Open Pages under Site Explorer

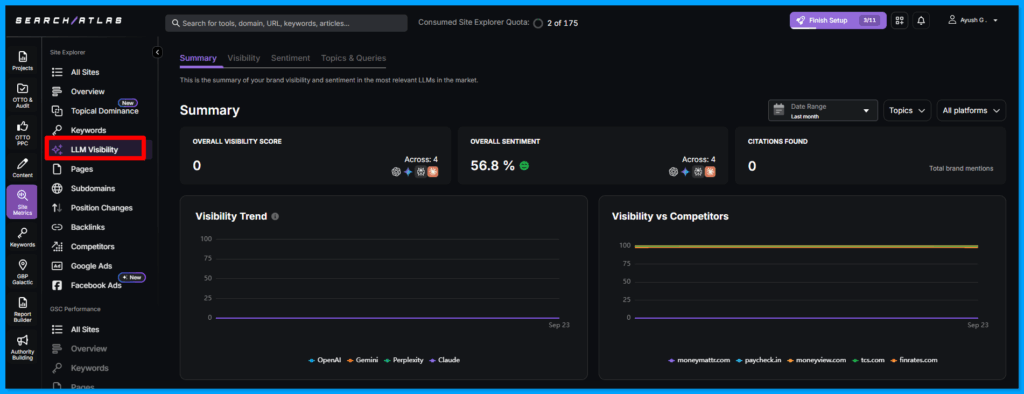click(82, 169)
